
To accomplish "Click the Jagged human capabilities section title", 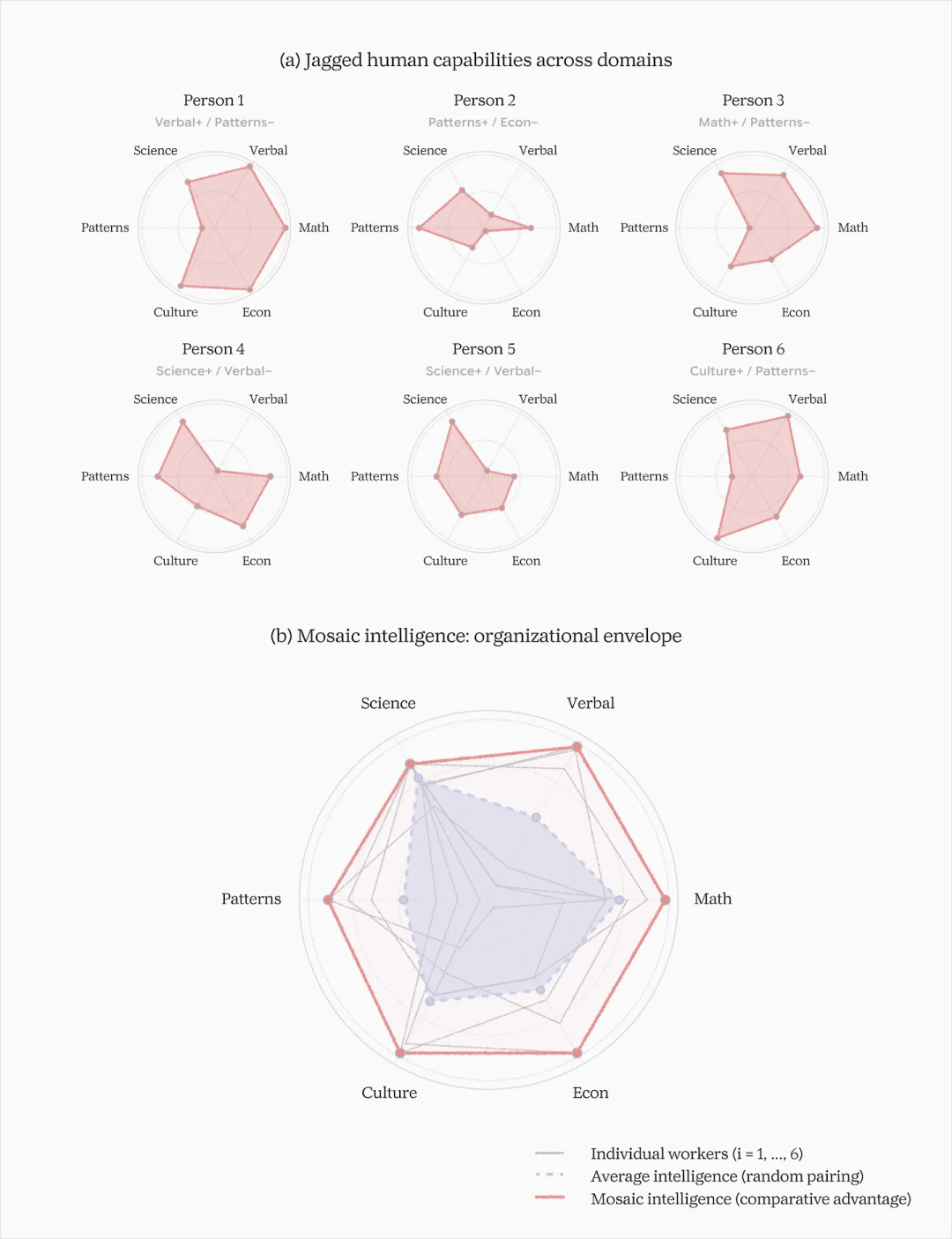I will point(476,60).
